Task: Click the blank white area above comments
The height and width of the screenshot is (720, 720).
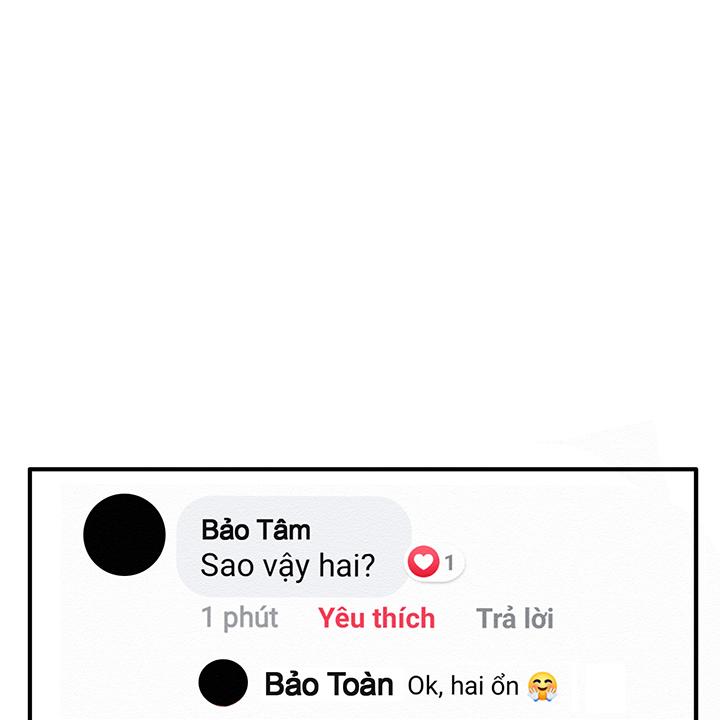Action: point(360,230)
